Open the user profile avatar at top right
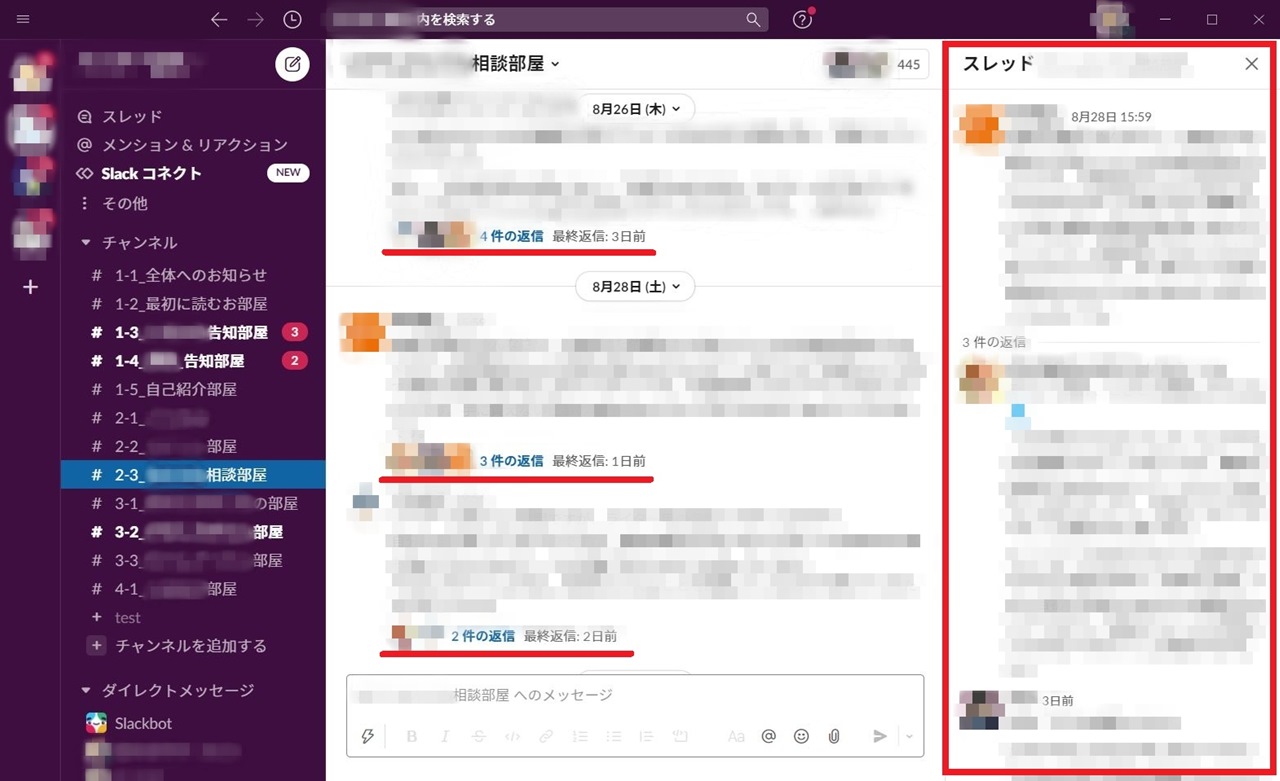The height and width of the screenshot is (781, 1280). click(x=1112, y=19)
